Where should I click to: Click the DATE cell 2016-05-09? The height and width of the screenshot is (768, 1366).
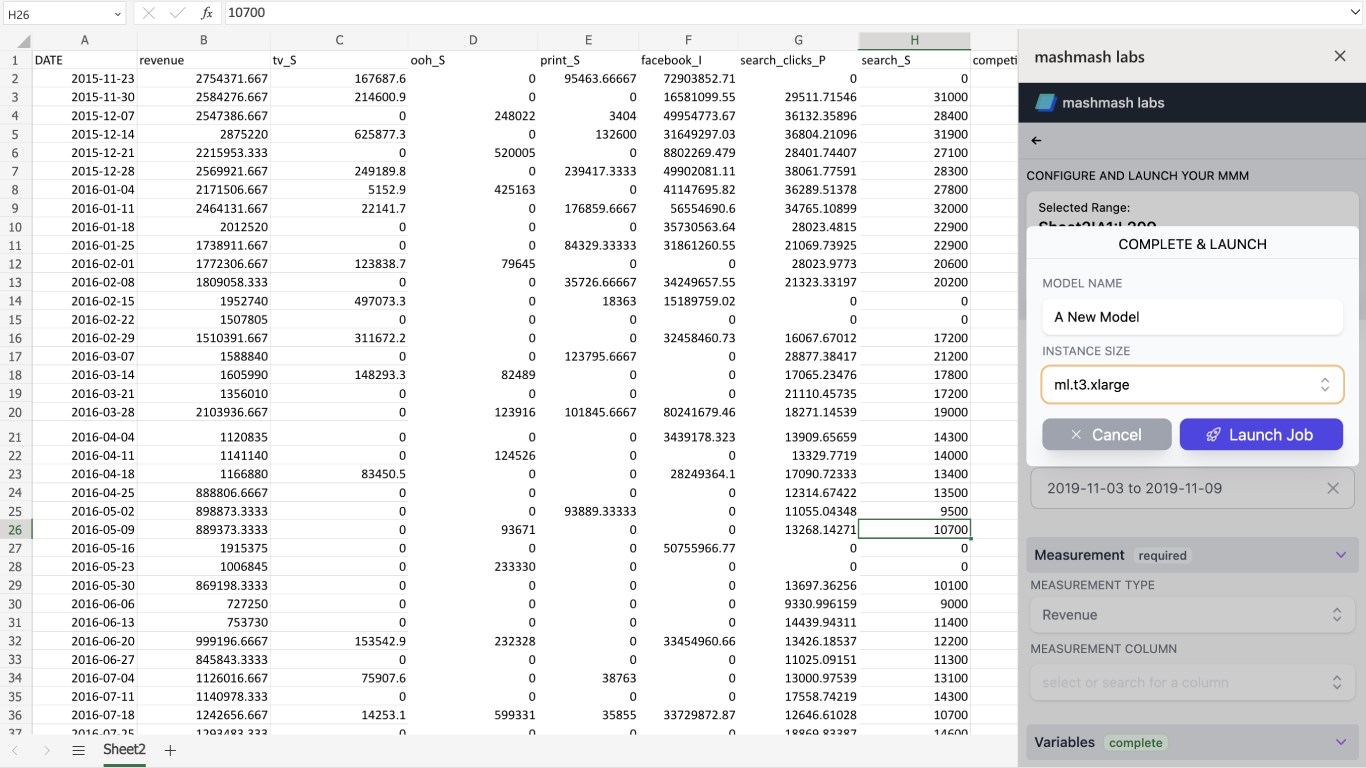(x=84, y=529)
